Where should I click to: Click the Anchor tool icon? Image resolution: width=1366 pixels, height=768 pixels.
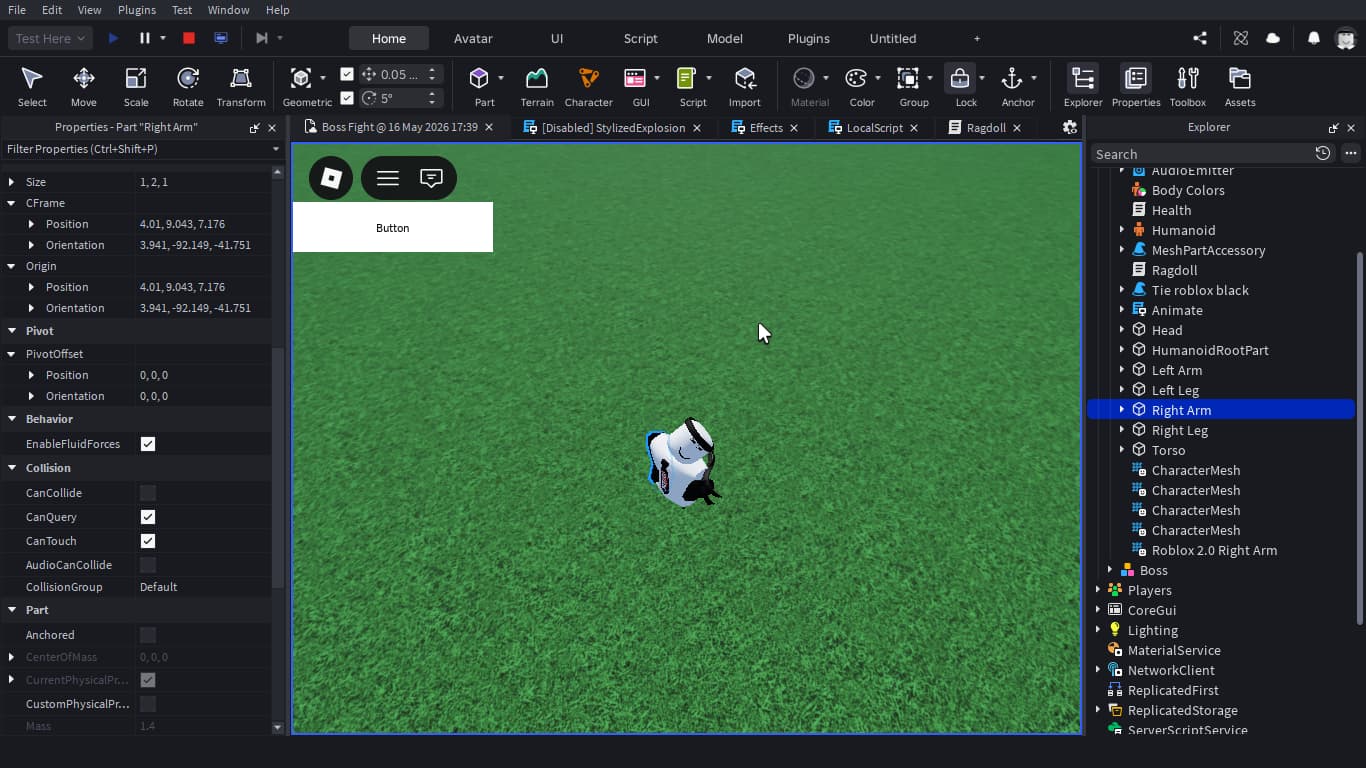click(x=1013, y=79)
